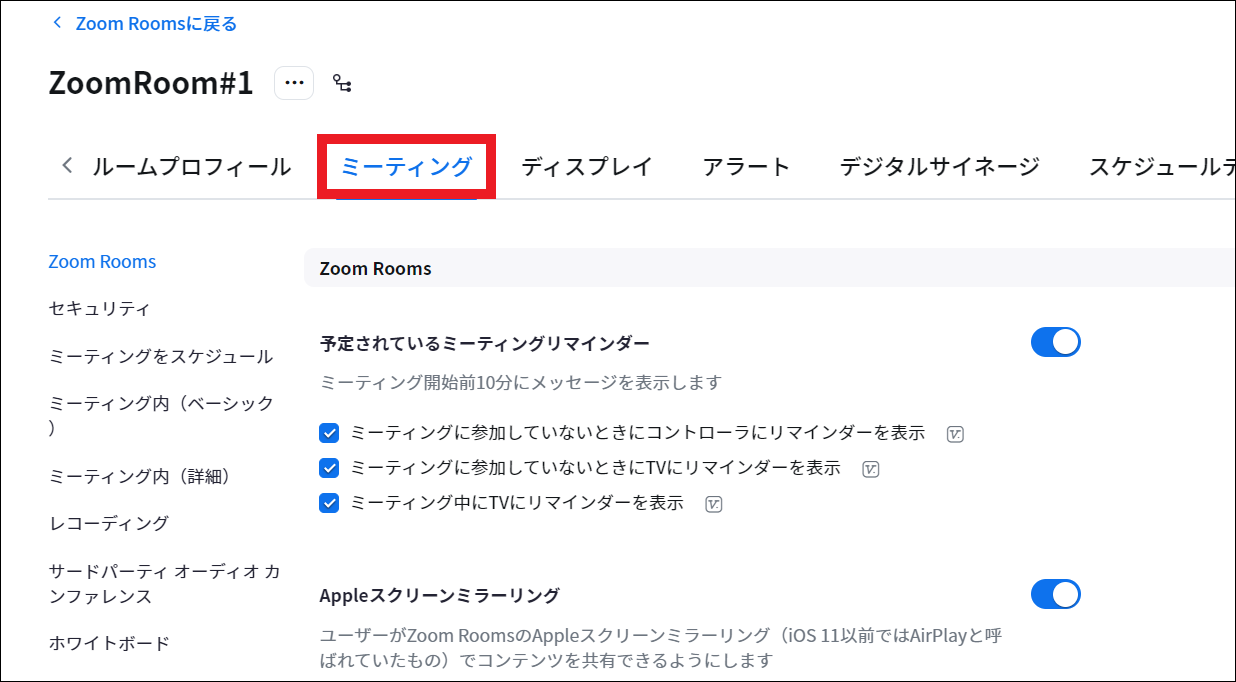Uncheck コントローラにリマインダーを表示 checkbox
1236x682 pixels.
point(329,433)
